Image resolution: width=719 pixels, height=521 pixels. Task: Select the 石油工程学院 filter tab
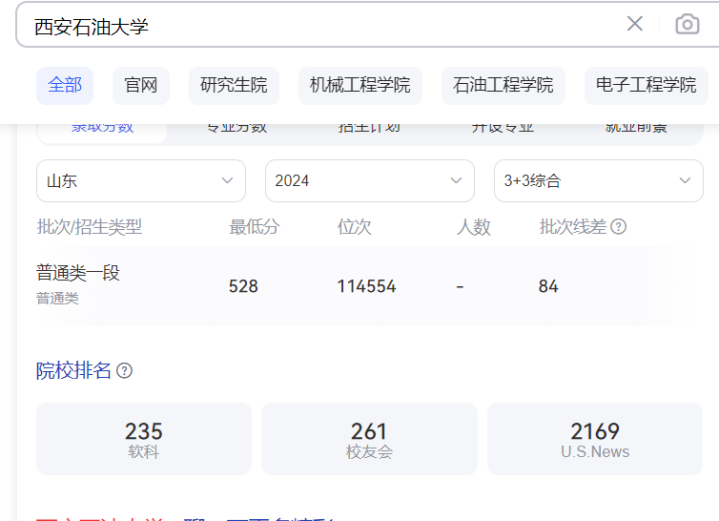[503, 85]
